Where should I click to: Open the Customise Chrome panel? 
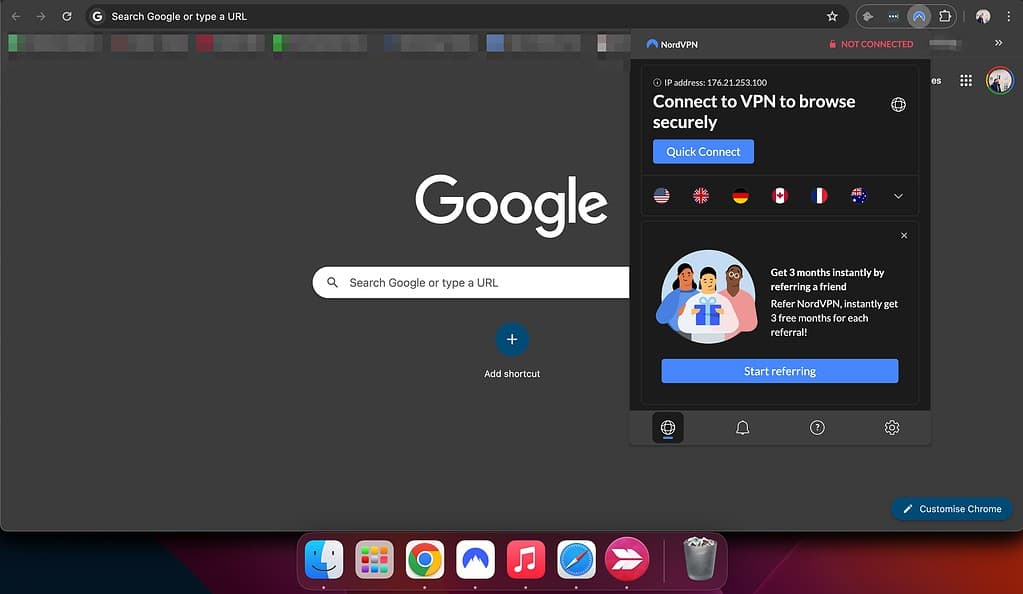pyautogui.click(x=951, y=509)
